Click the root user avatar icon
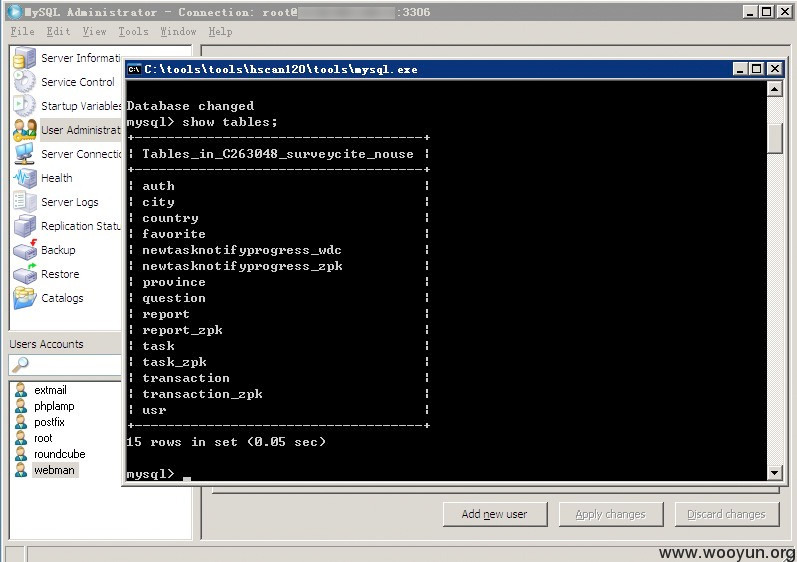 pos(21,438)
